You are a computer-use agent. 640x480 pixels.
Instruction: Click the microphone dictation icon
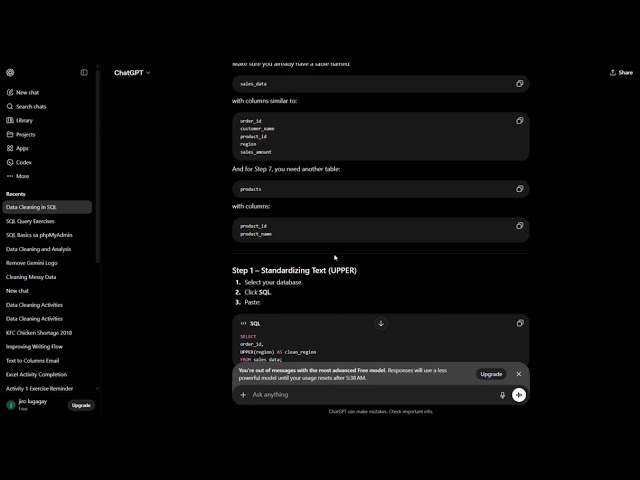click(x=502, y=395)
